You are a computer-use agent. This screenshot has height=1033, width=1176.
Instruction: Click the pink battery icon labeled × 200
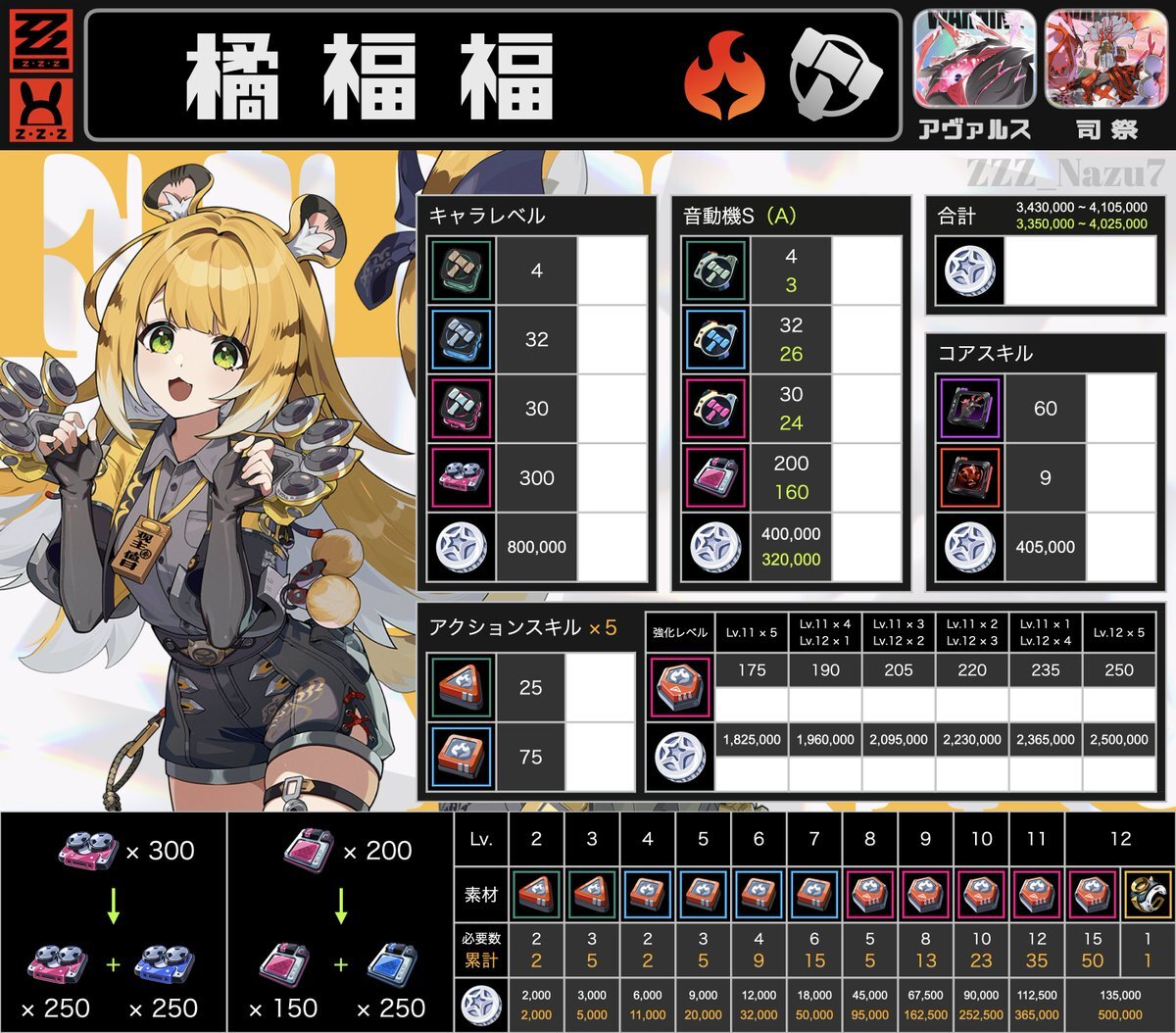tap(309, 849)
